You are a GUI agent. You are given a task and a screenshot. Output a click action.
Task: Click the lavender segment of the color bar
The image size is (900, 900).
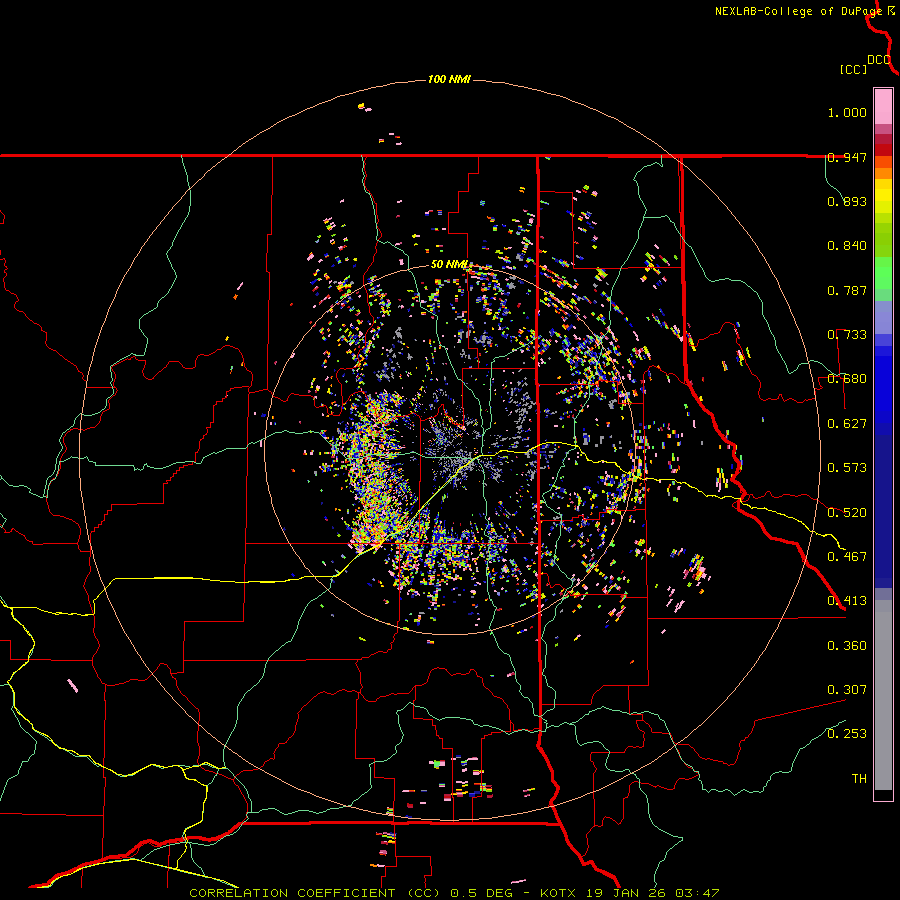[x=883, y=318]
